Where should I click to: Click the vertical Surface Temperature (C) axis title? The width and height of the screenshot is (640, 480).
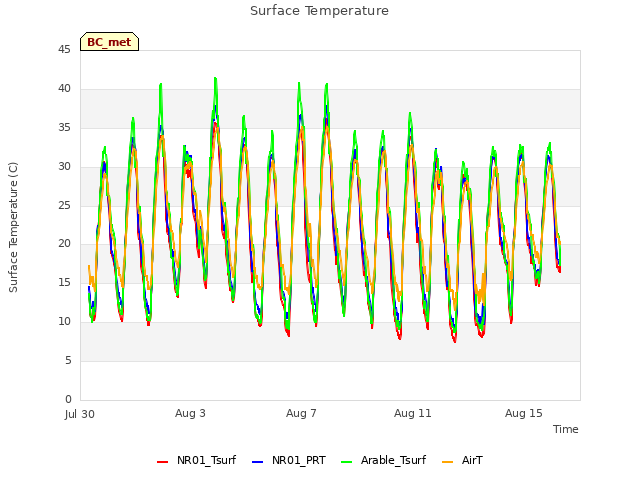click(13, 227)
